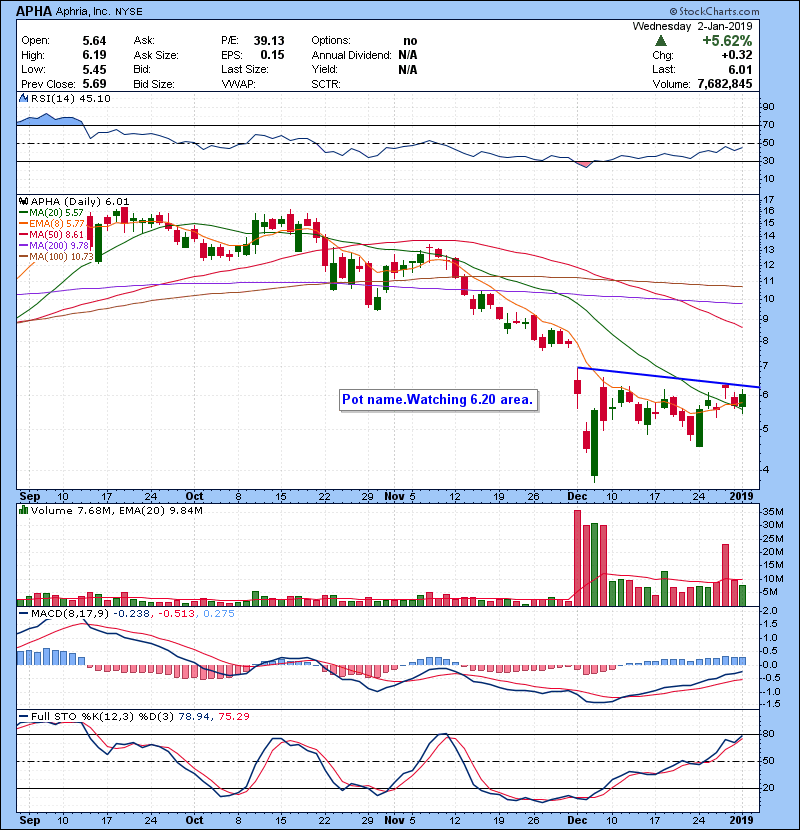Click the Prev Close value 5.69
Screen dimensions: 800x830
(94, 84)
